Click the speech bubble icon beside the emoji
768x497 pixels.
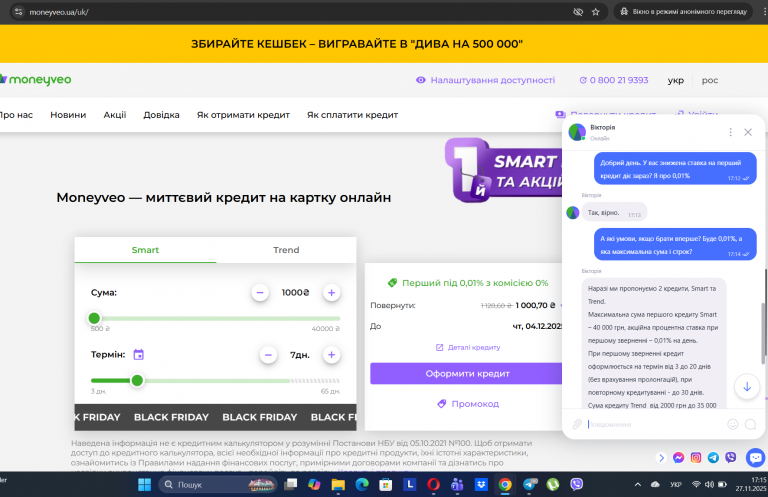[x=750, y=424]
